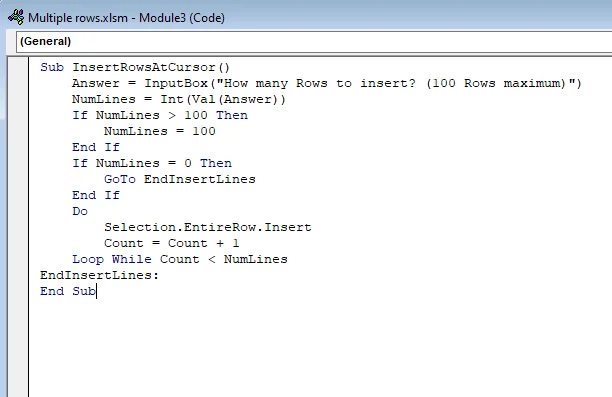612x397 pixels.
Task: Click 'Loop While Count < NumLines' line
Action: coord(180,259)
